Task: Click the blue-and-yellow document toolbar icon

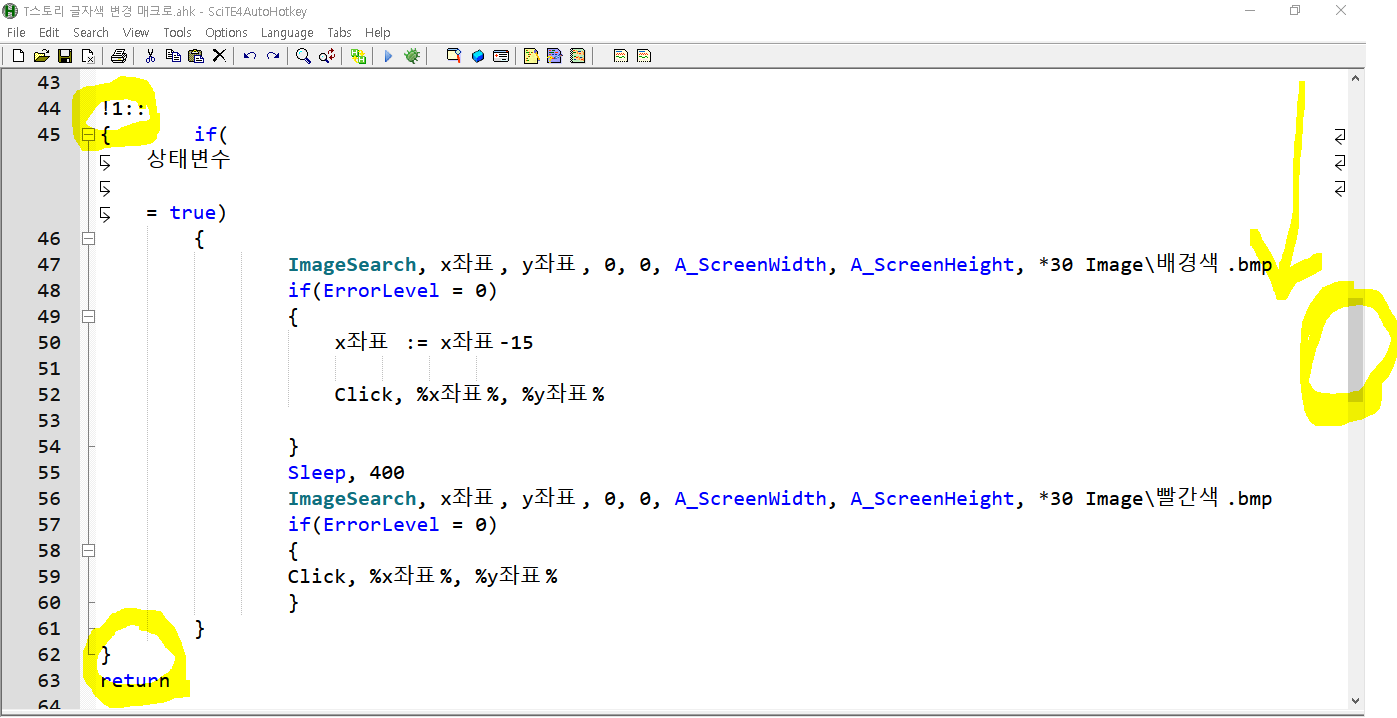Action: [x=554, y=56]
